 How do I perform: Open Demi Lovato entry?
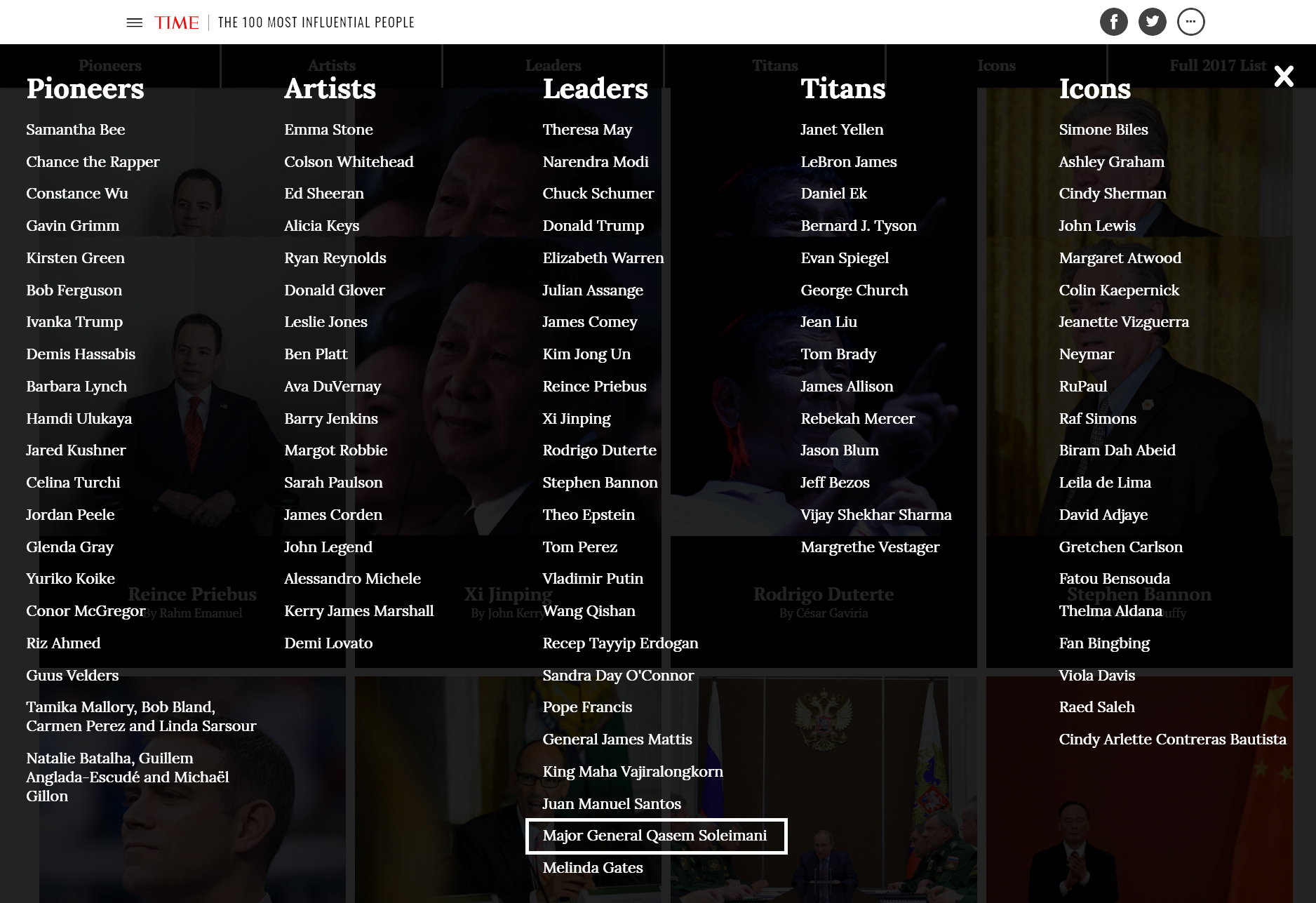point(328,643)
